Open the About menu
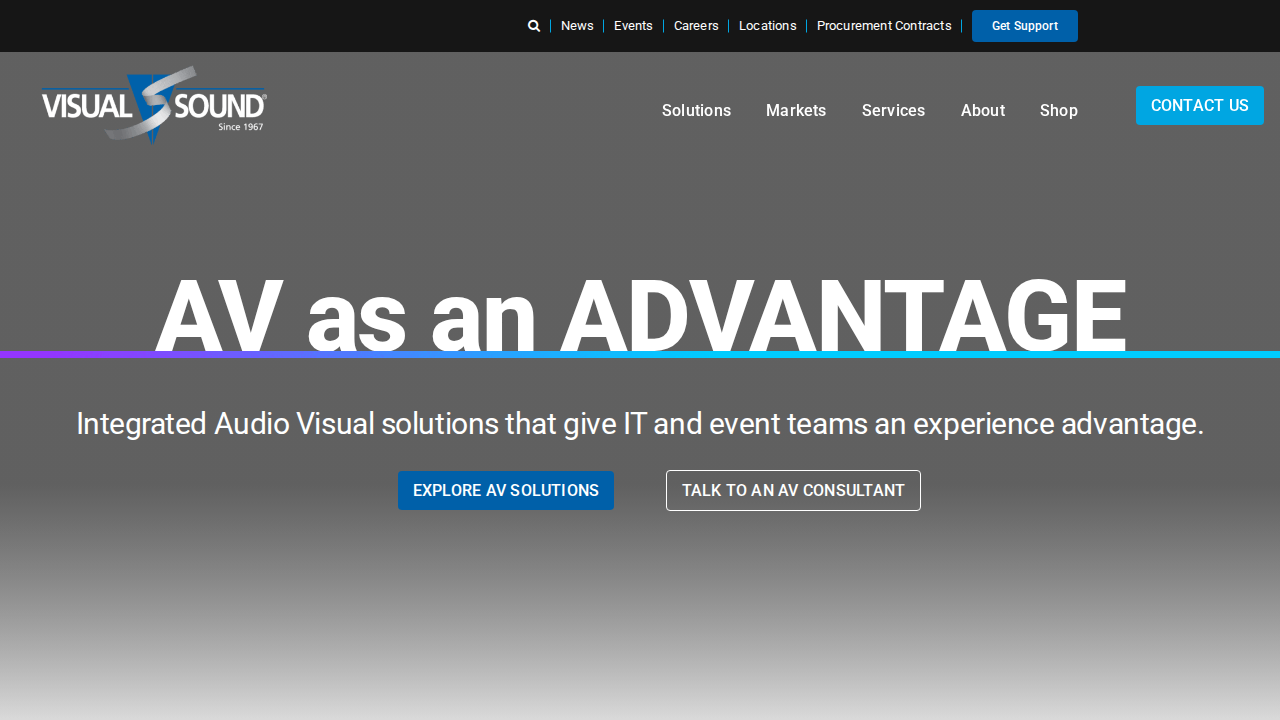1280x720 pixels. (983, 111)
